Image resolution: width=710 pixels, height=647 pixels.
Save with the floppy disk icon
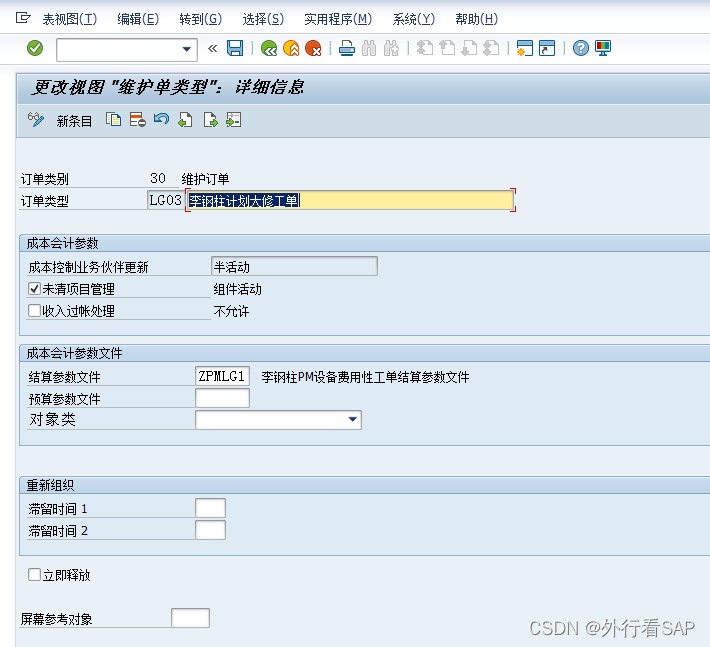[x=235, y=48]
